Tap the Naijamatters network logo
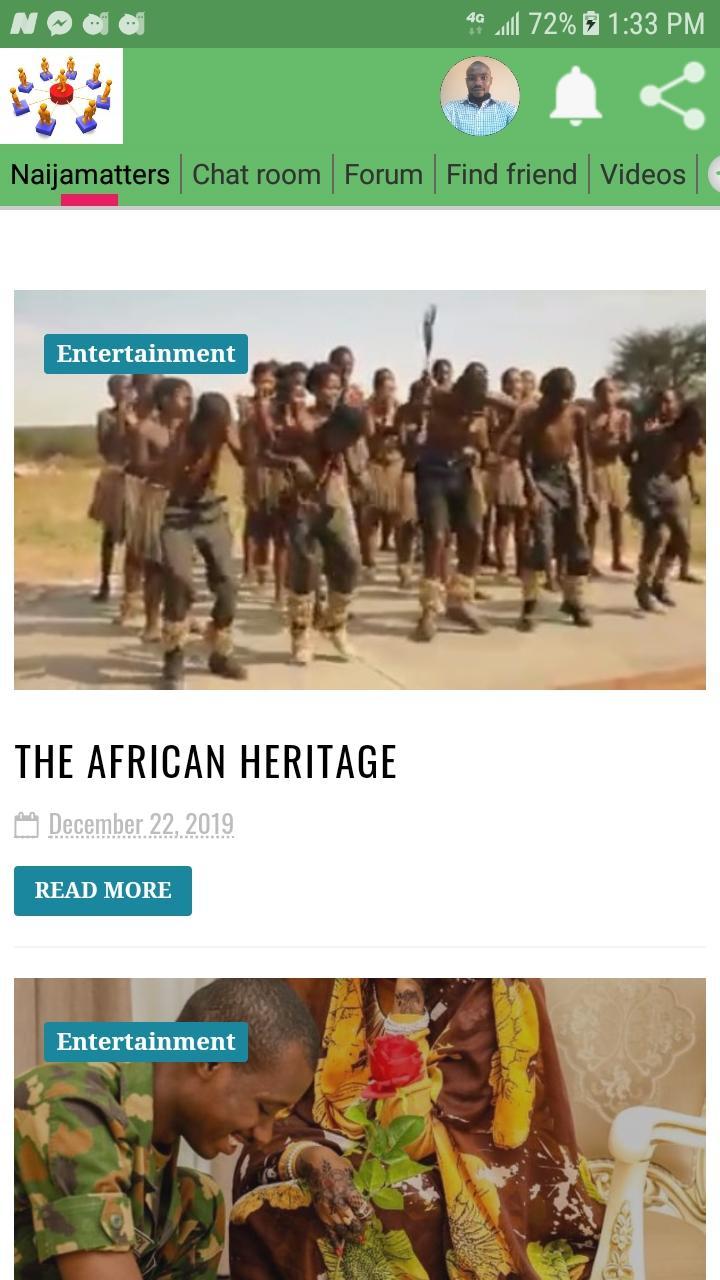Viewport: 720px width, 1280px height. [61, 96]
